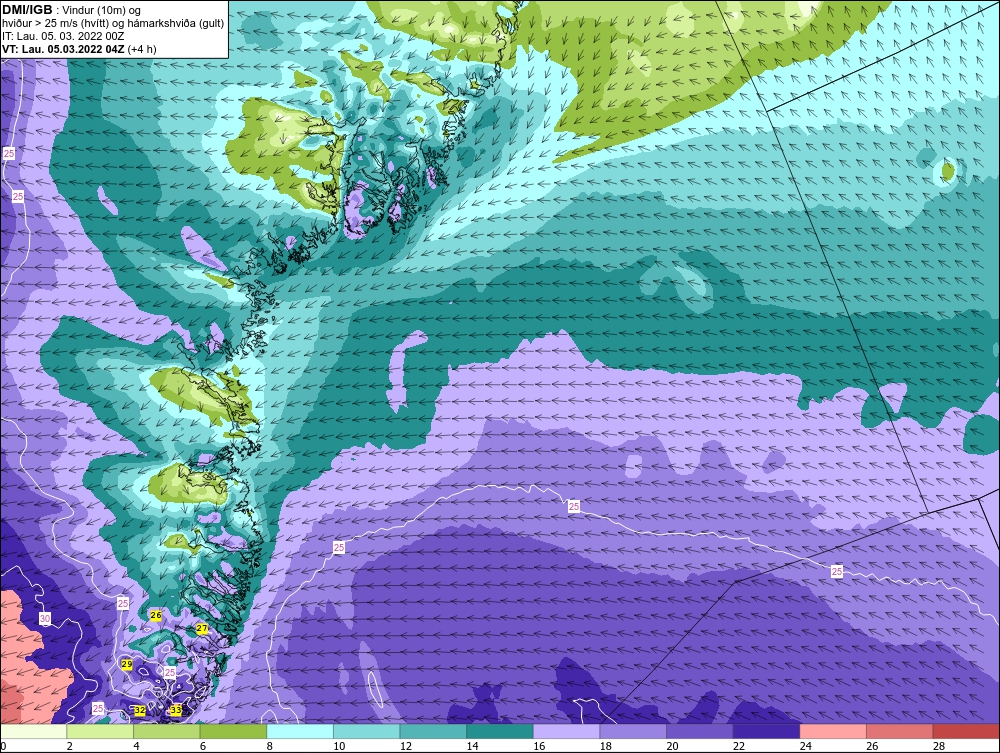Viewport: 1000px width, 753px height.
Task: Pick the 20–22 m/s darker purple legend swatch
Action: (x=700, y=731)
